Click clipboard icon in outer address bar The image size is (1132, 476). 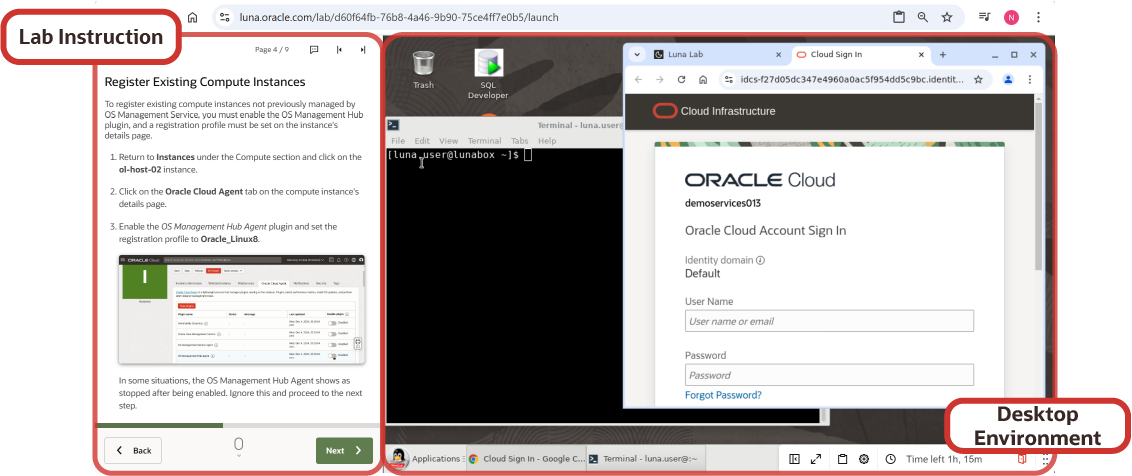(899, 17)
